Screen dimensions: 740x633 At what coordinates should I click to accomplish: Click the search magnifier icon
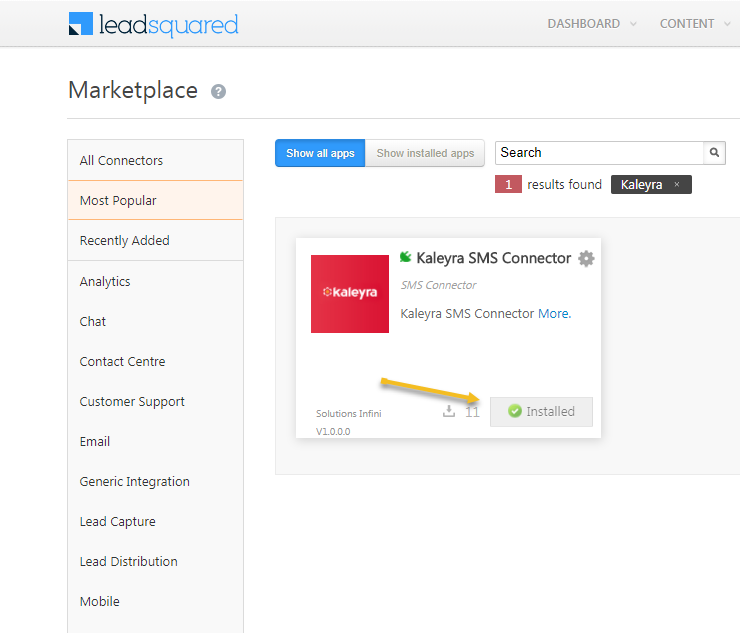click(714, 152)
